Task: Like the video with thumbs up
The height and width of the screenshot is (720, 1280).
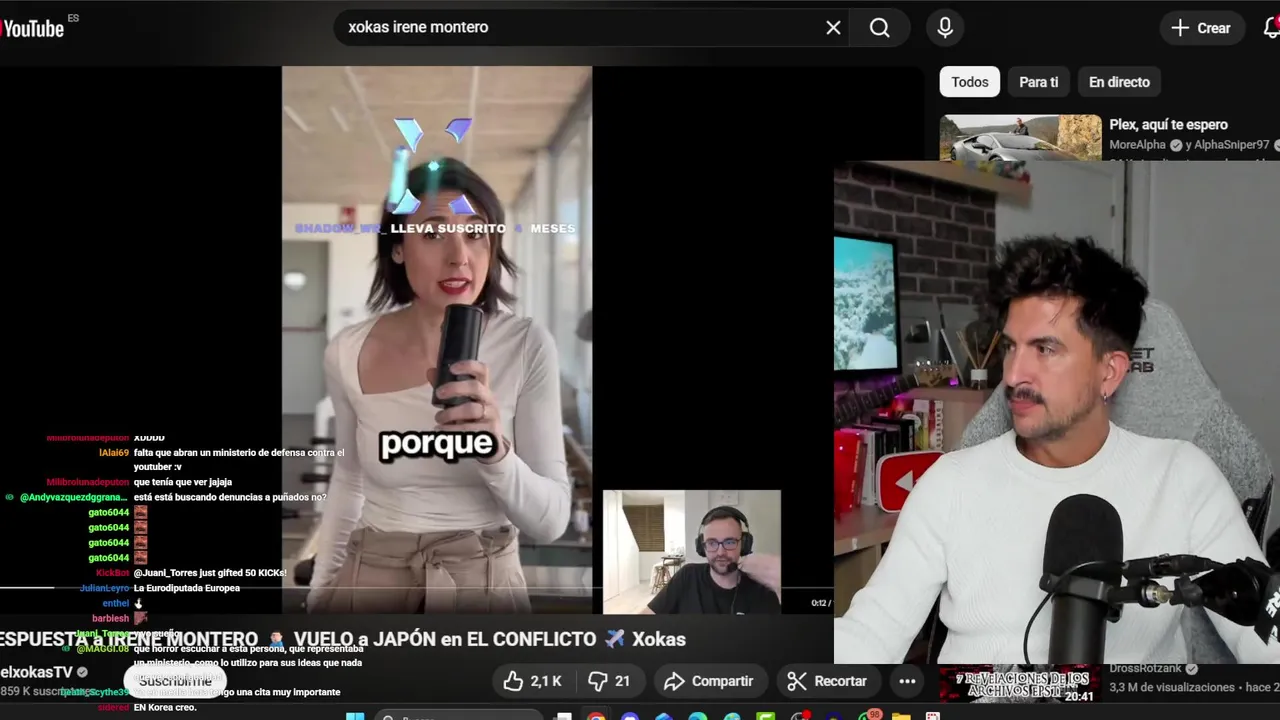Action: (532, 681)
